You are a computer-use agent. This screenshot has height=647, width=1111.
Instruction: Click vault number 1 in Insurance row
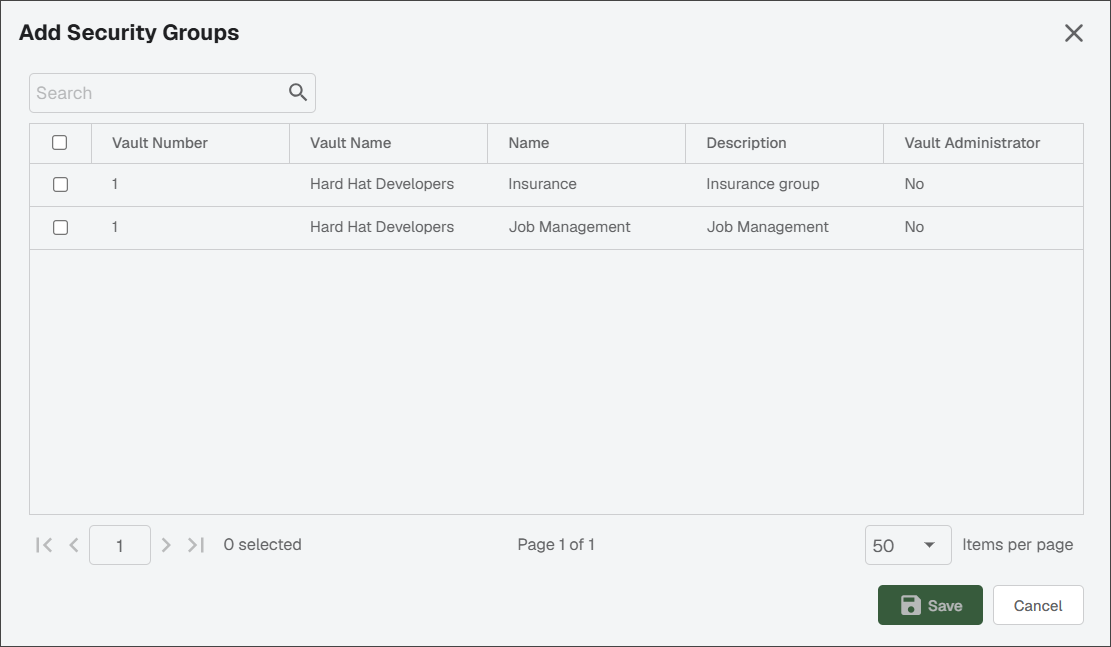click(x=115, y=184)
